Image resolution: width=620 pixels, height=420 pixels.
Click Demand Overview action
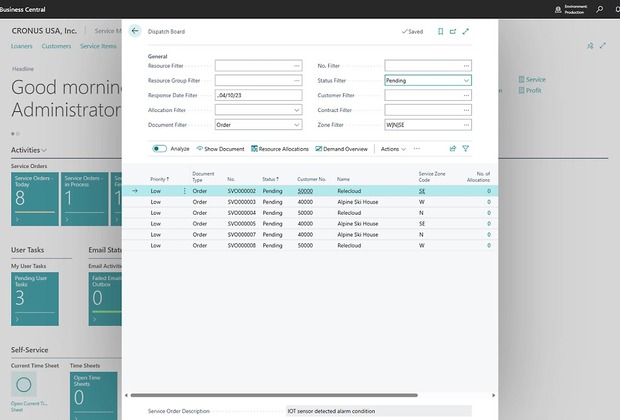tap(341, 149)
